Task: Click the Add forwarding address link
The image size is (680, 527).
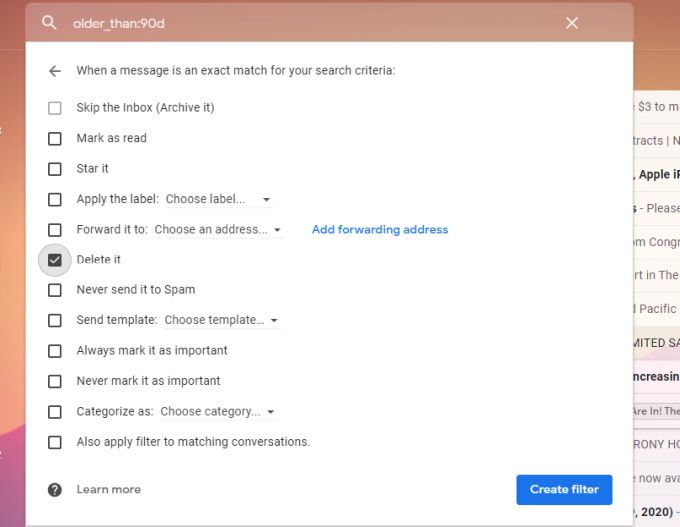Action: [380, 229]
